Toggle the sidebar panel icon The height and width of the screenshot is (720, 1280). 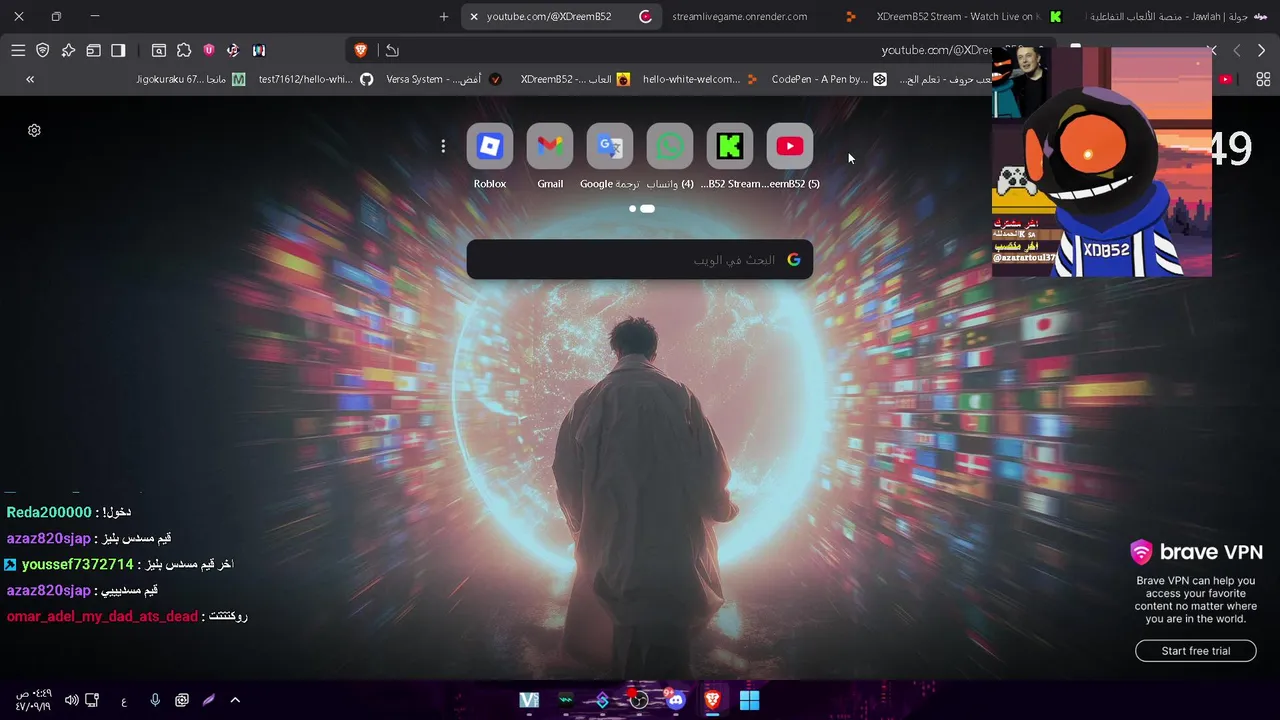click(x=118, y=50)
